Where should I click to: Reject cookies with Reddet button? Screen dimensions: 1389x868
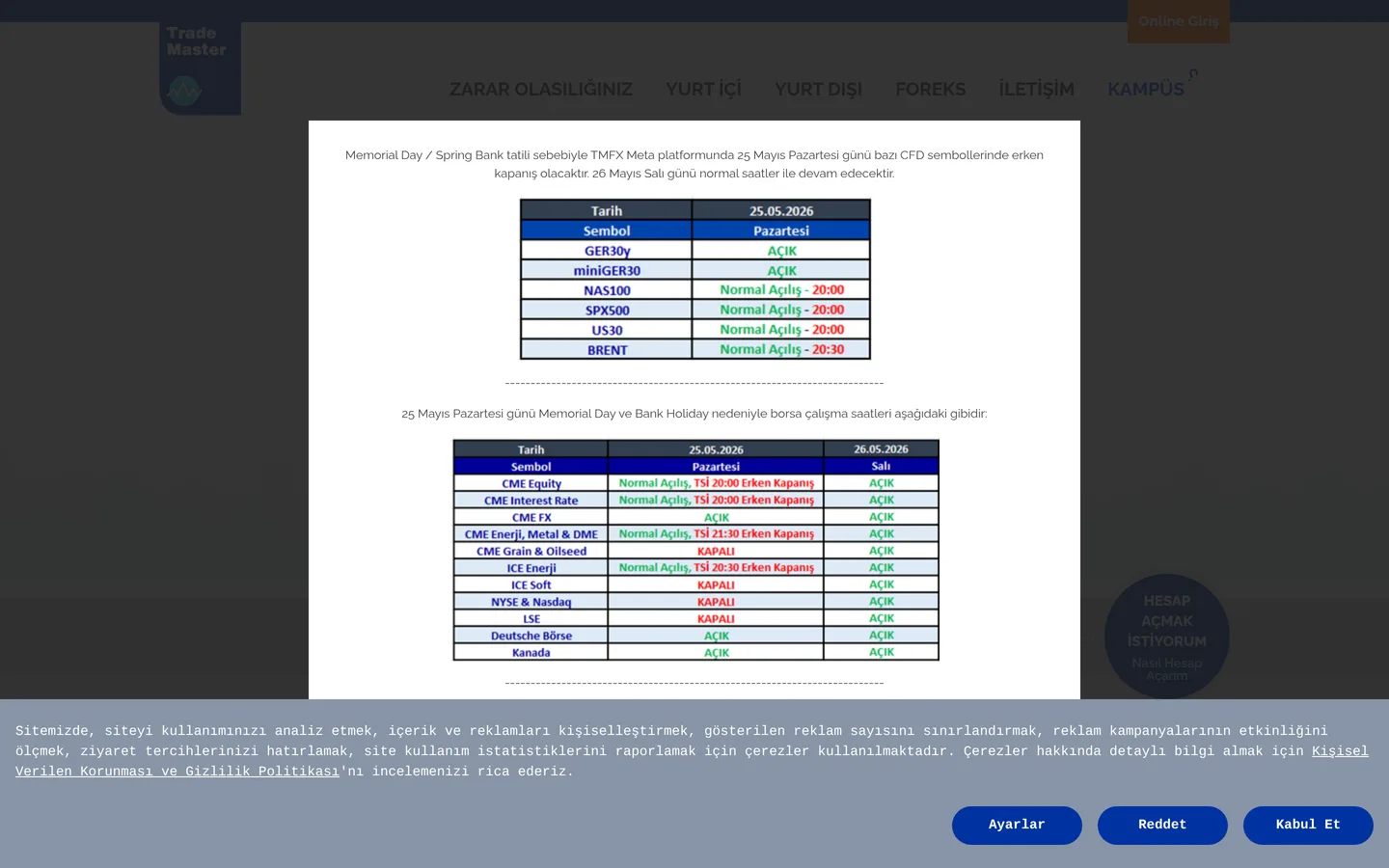click(1162, 826)
